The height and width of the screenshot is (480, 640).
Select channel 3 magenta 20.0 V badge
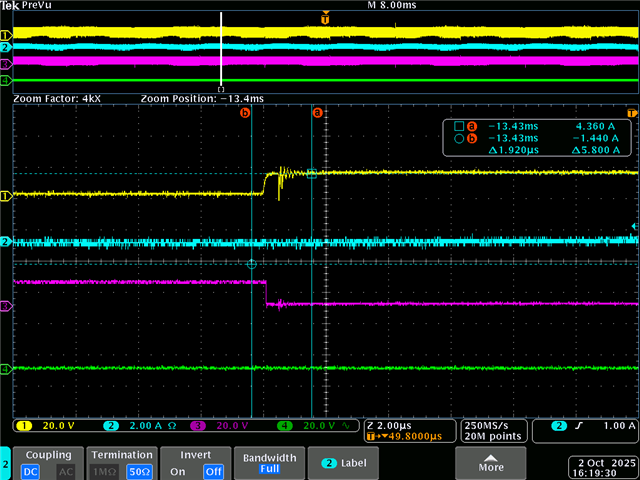tap(198, 426)
